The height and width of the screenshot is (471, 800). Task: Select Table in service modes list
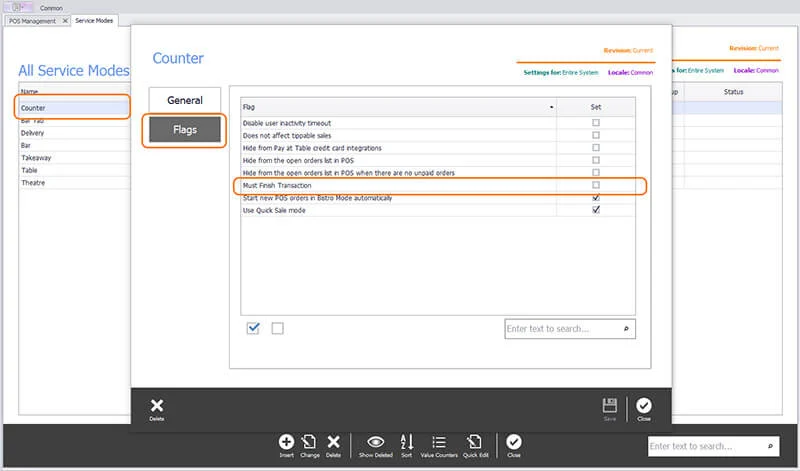point(74,170)
